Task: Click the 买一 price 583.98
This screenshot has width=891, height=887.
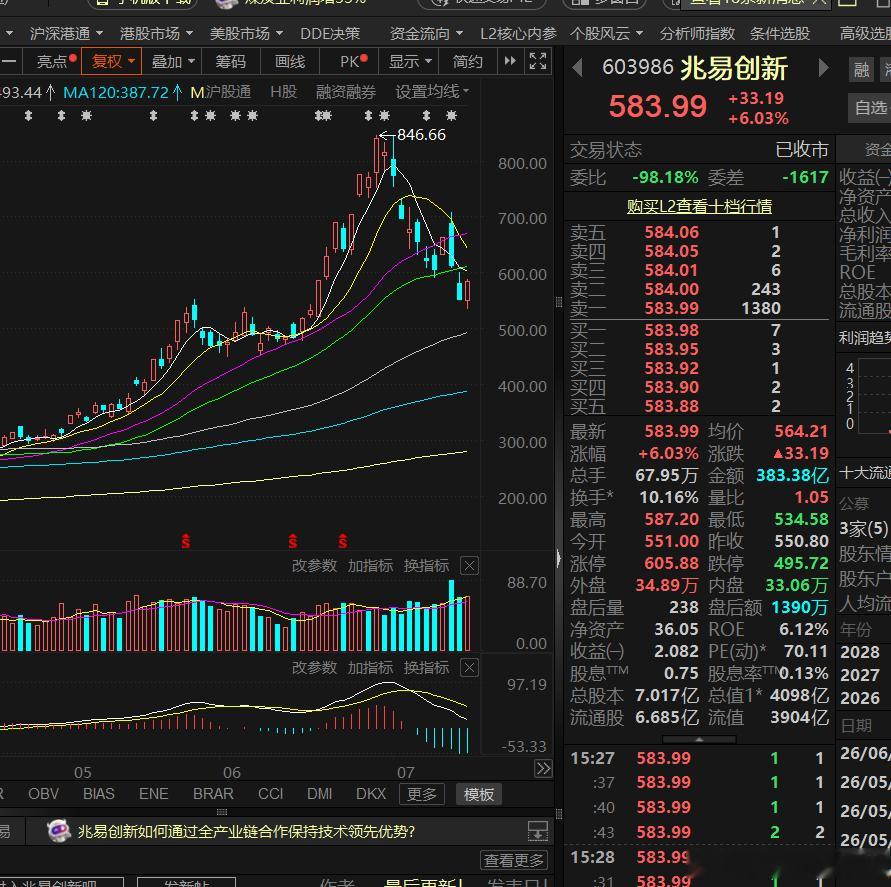Action: coord(671,330)
